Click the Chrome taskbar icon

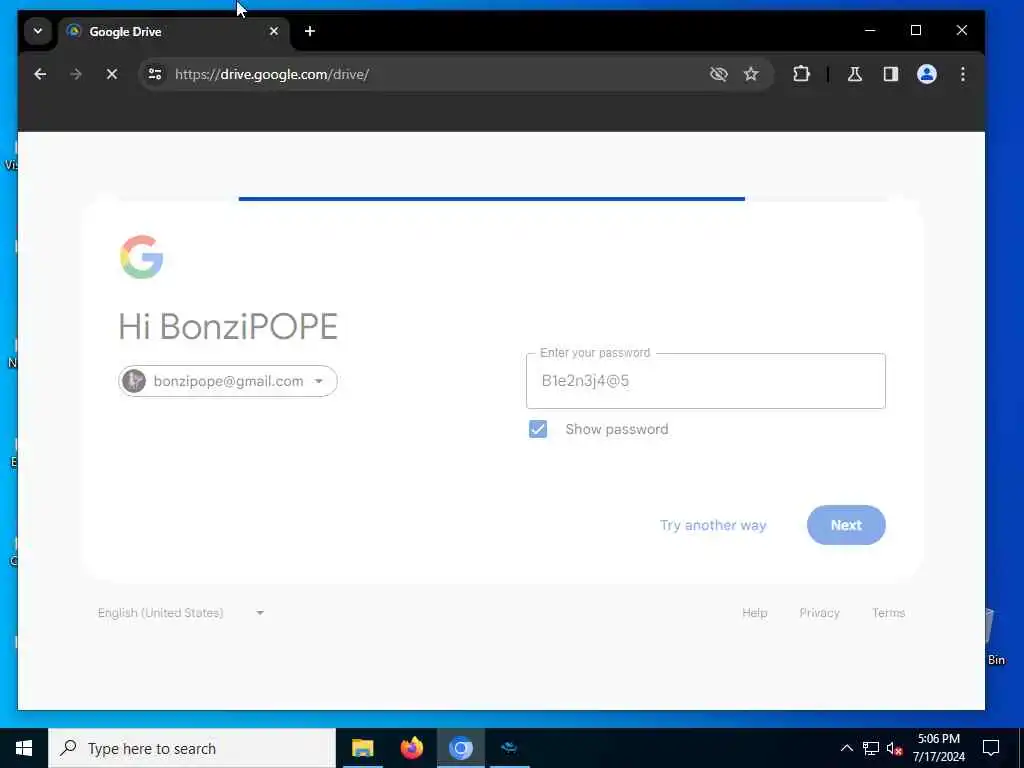coord(460,748)
